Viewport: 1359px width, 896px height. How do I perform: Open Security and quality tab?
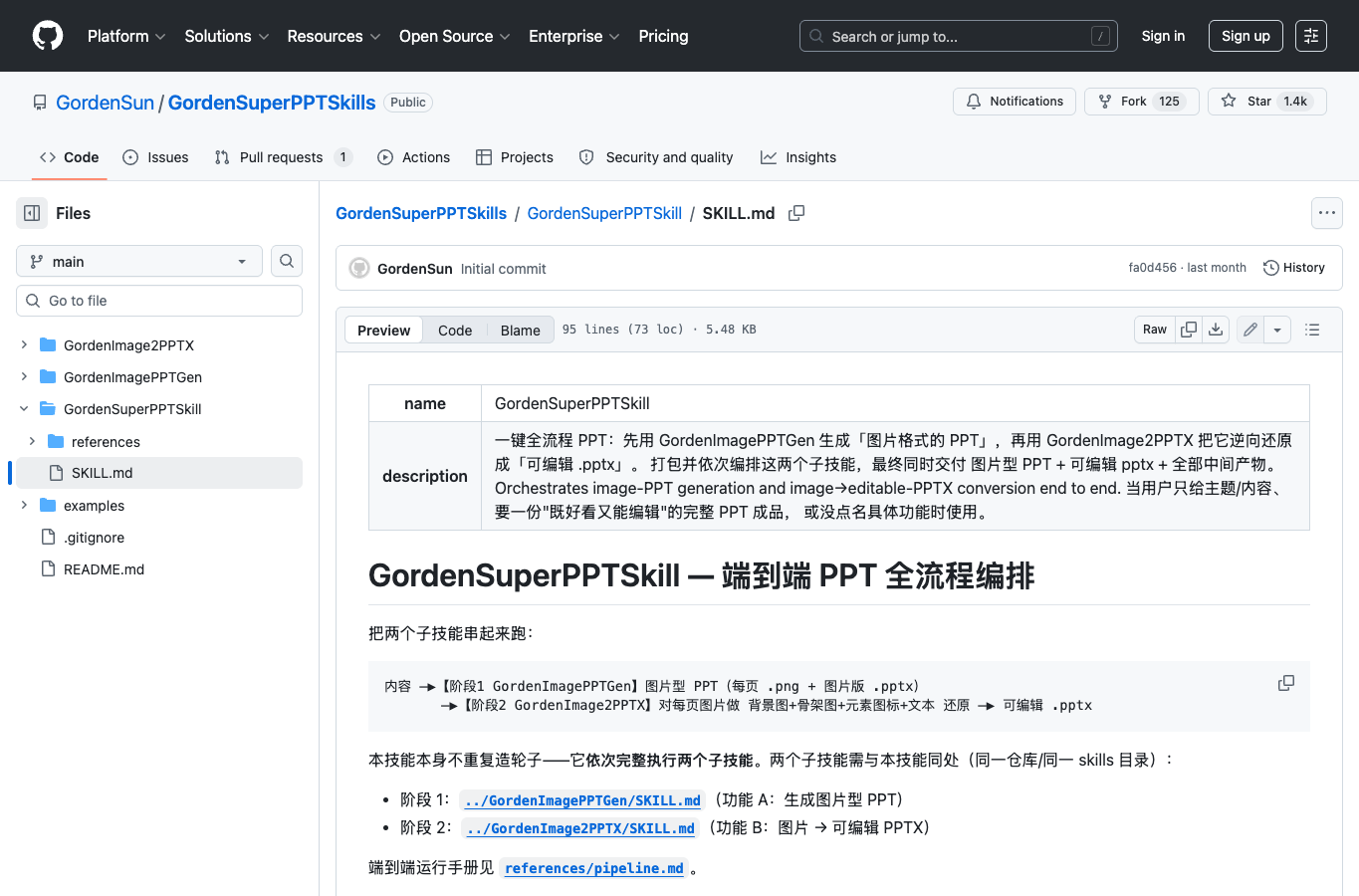(656, 157)
